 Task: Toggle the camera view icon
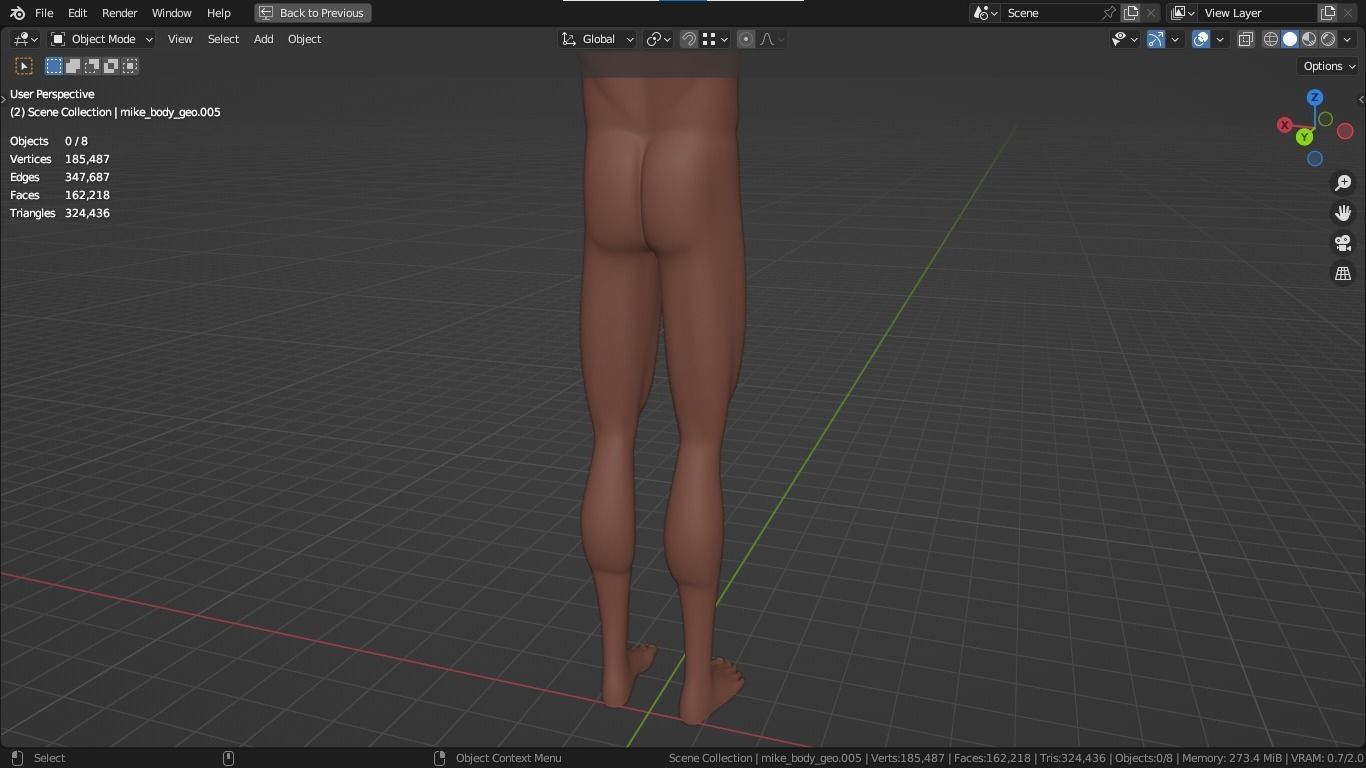point(1343,243)
